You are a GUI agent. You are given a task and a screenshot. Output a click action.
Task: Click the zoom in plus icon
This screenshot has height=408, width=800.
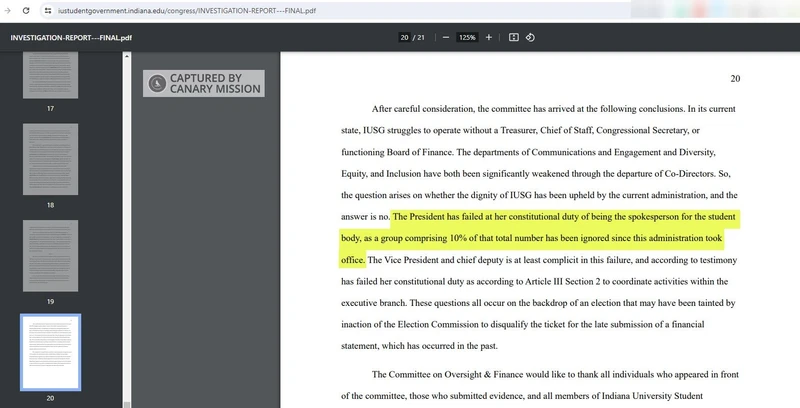pyautogui.click(x=488, y=37)
